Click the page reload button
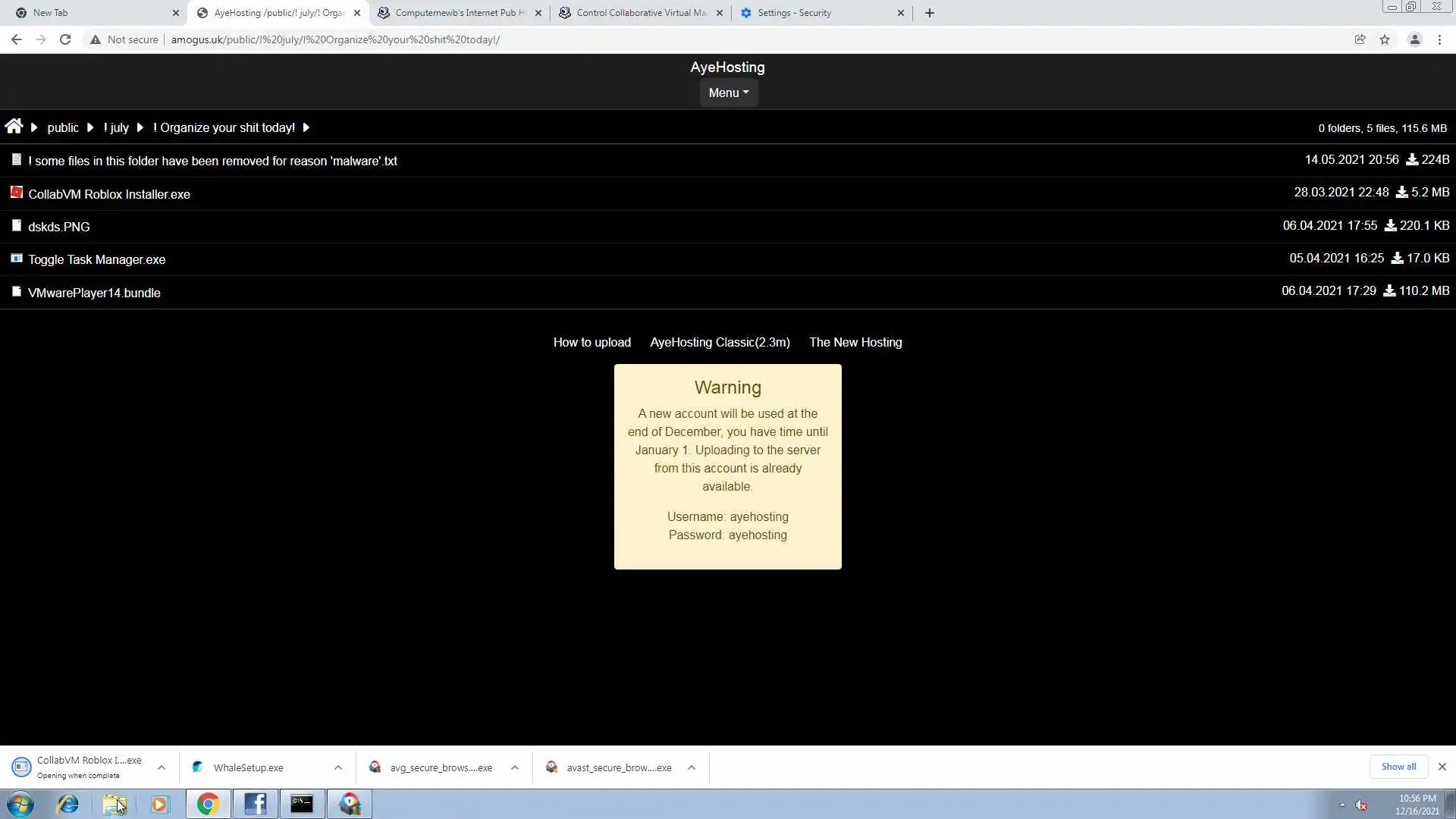1456x819 pixels. pyautogui.click(x=65, y=39)
